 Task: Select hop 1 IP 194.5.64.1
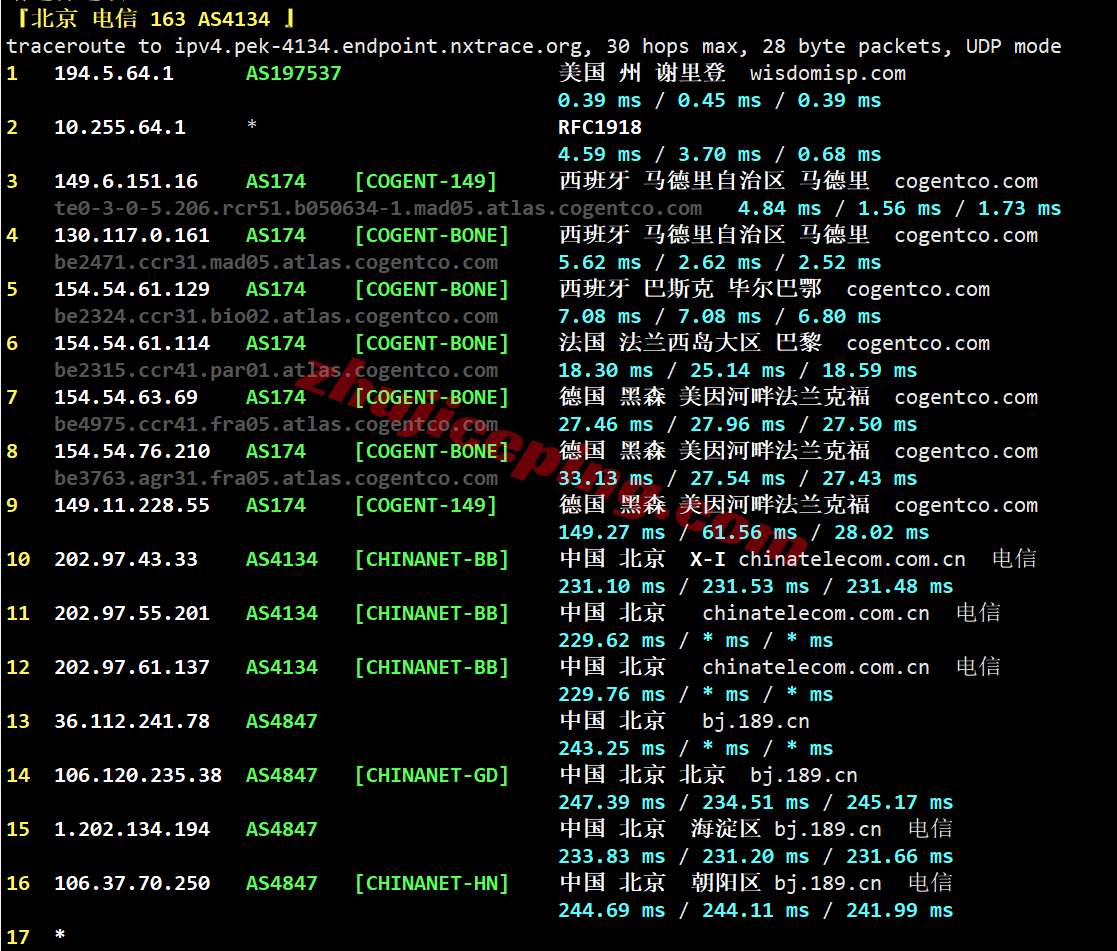pyautogui.click(x=114, y=73)
